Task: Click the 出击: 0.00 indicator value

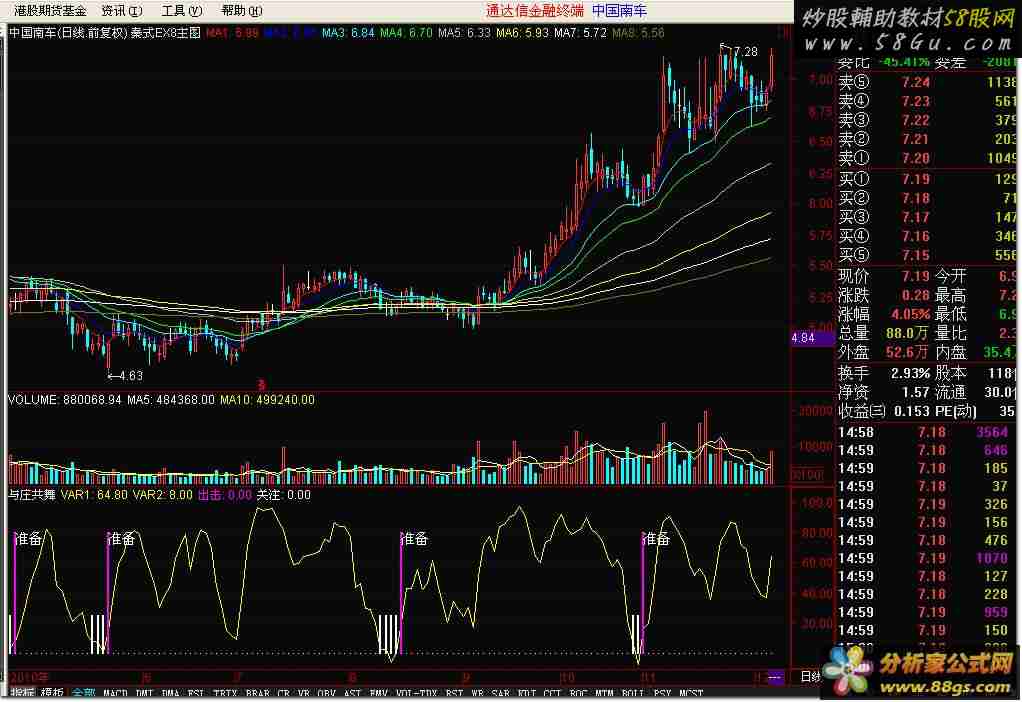Action: (224, 495)
